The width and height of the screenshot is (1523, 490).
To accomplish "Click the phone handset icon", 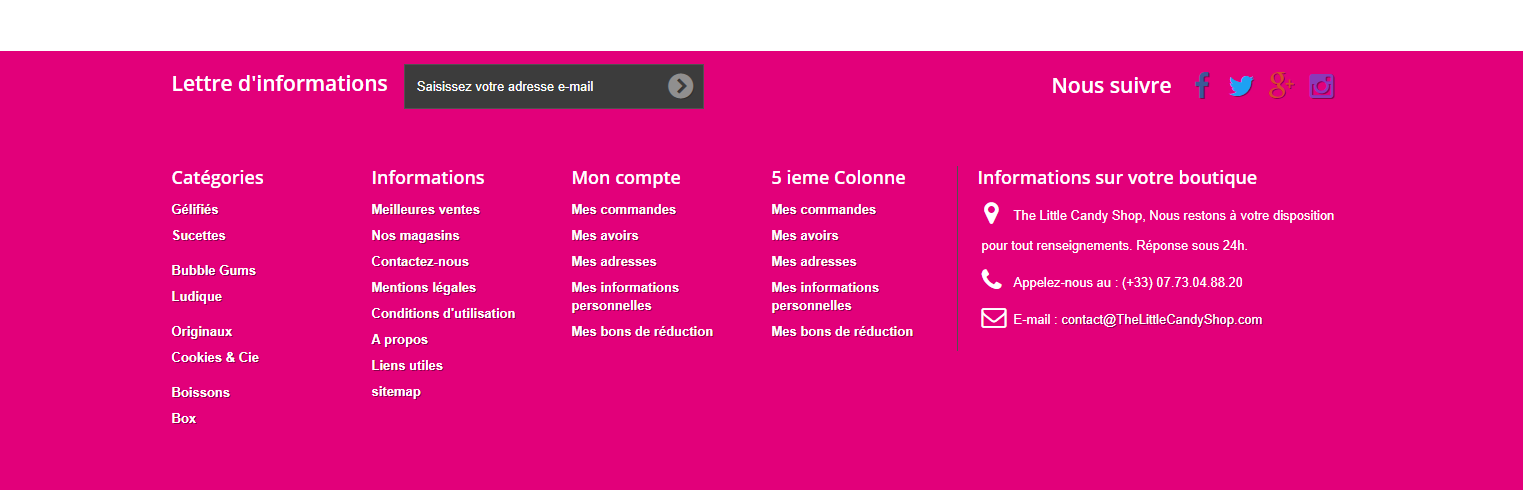I will pos(991,280).
